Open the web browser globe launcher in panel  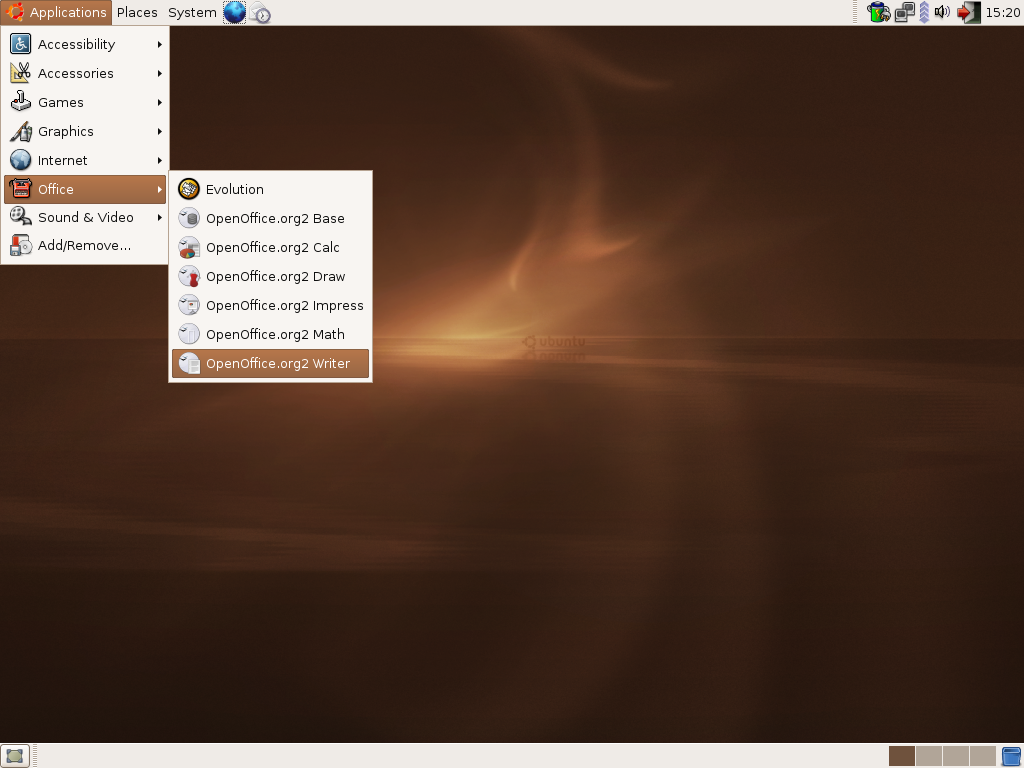tap(234, 12)
